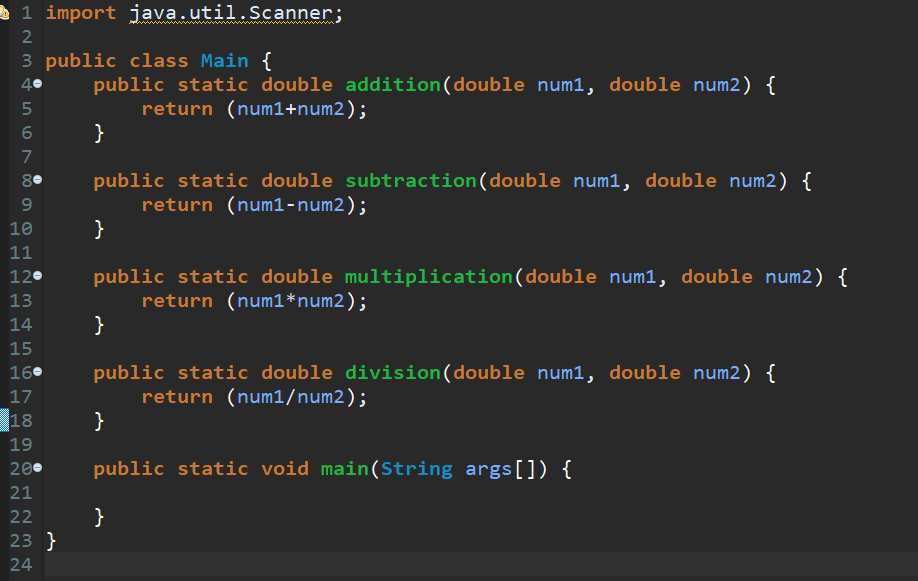Image resolution: width=918 pixels, height=581 pixels.
Task: Click the blue marker in the gutter at line 18
Action: (5, 420)
